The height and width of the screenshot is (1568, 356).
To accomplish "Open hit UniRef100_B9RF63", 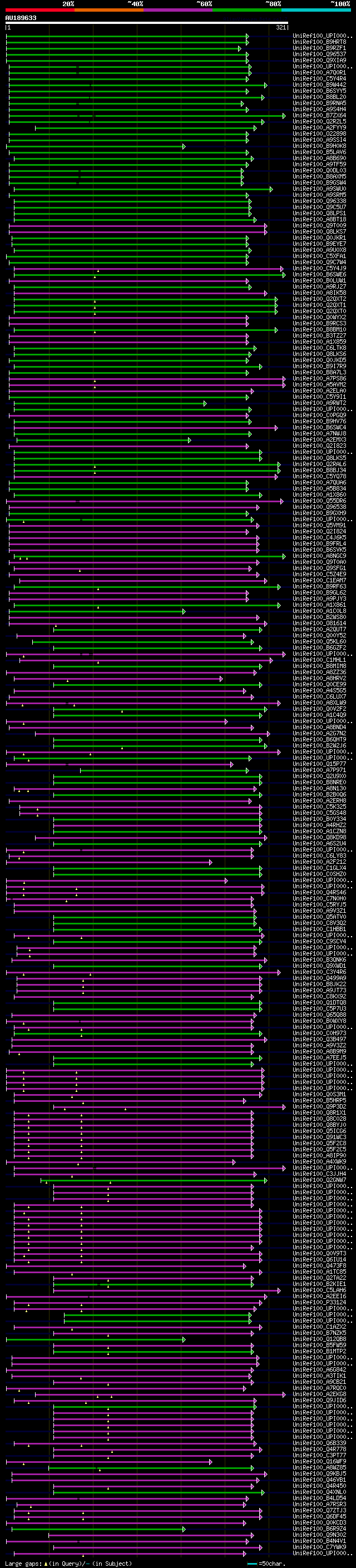I will [x=319, y=587].
